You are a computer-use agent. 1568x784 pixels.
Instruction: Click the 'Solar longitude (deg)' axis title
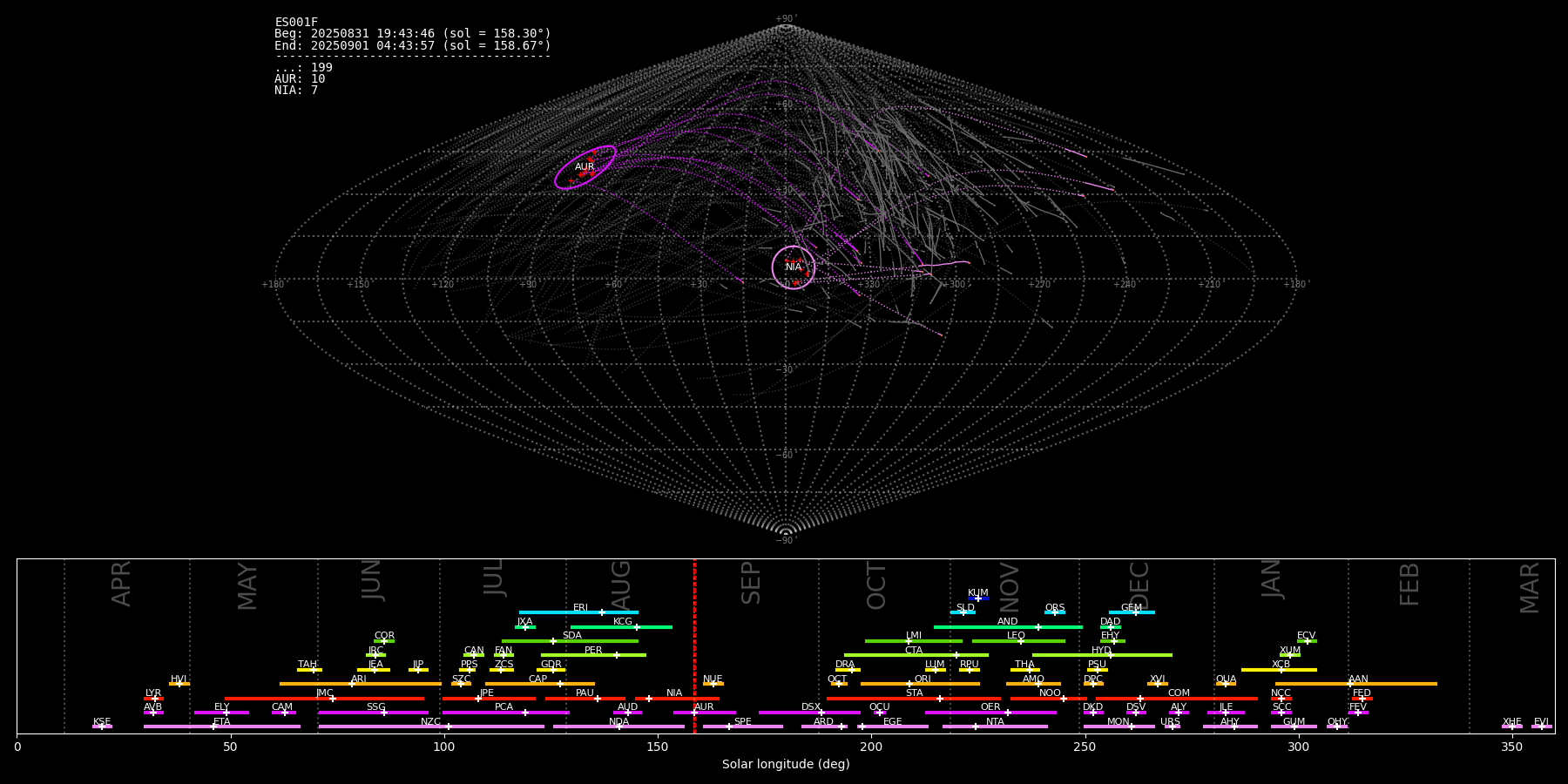(786, 765)
